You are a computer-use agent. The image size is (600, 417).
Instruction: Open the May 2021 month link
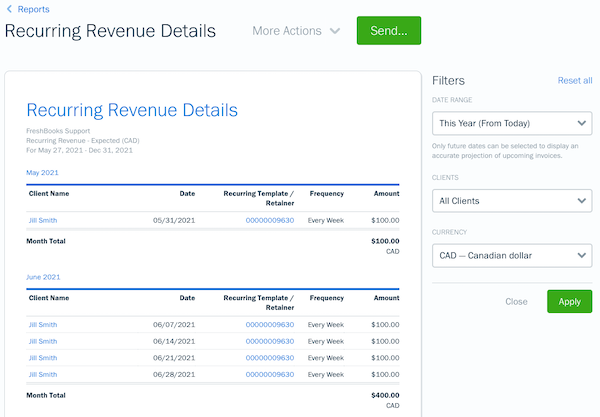click(41, 171)
